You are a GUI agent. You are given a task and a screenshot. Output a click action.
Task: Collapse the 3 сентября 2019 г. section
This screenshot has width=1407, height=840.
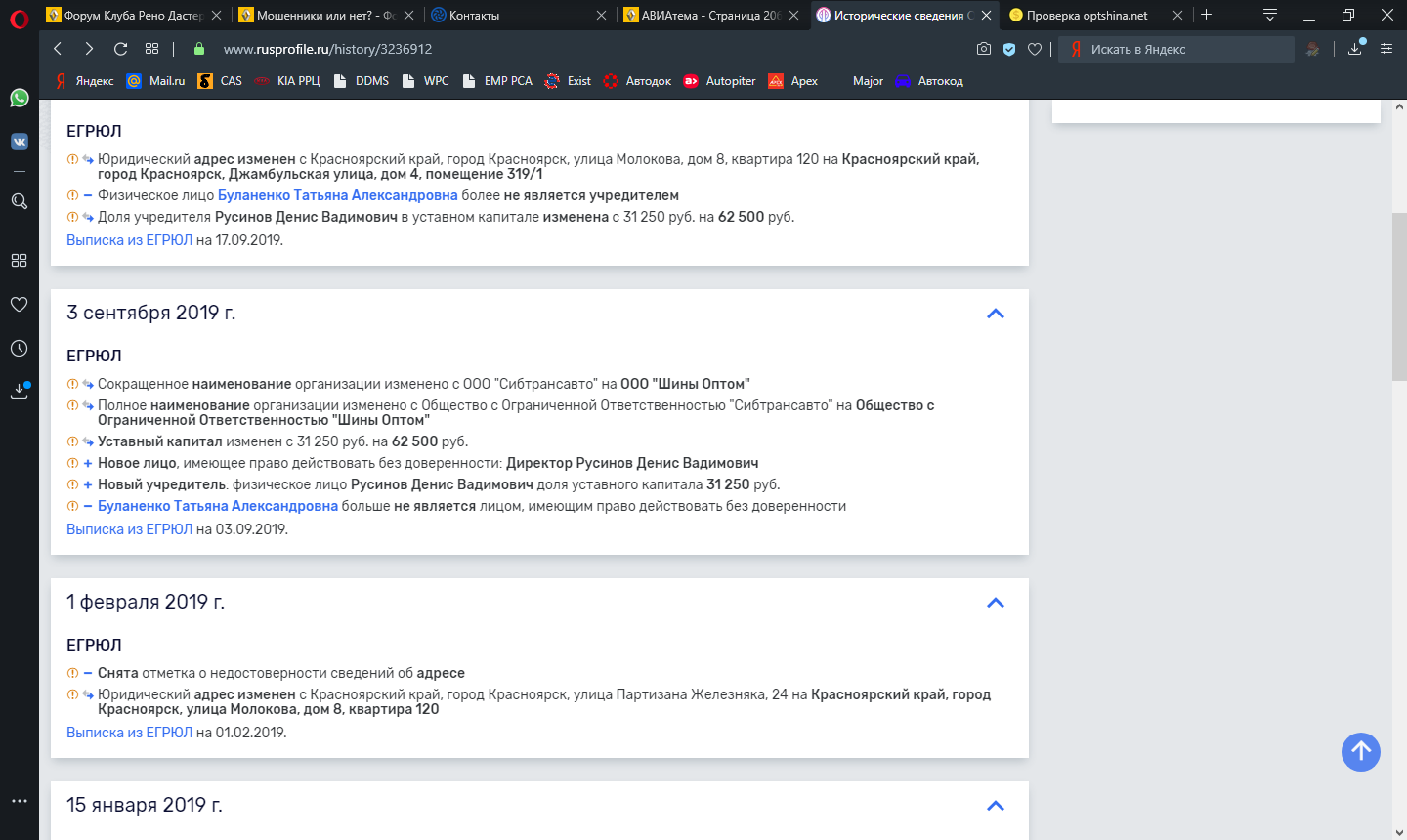coord(996,314)
